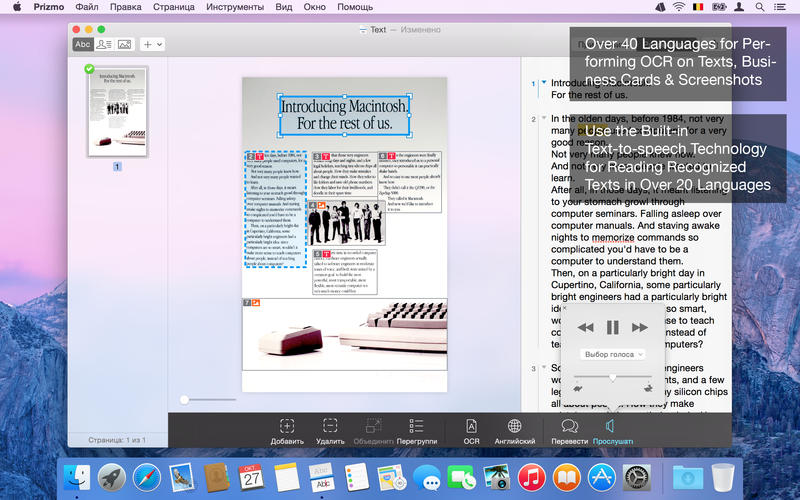Click Перевести translate icon
The width and height of the screenshot is (800, 500).
coord(569,430)
